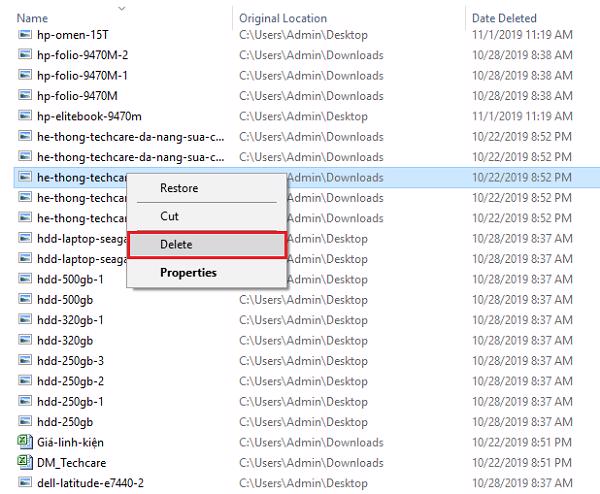Click the Date Deleted cell of hdd-500gb-1

tap(522, 279)
